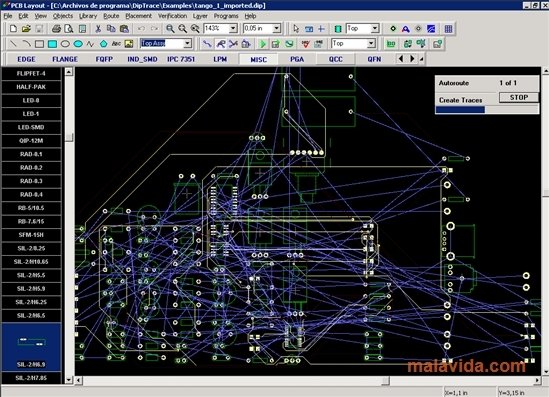
Task: Switch to the PGA library tab
Action: tap(297, 59)
